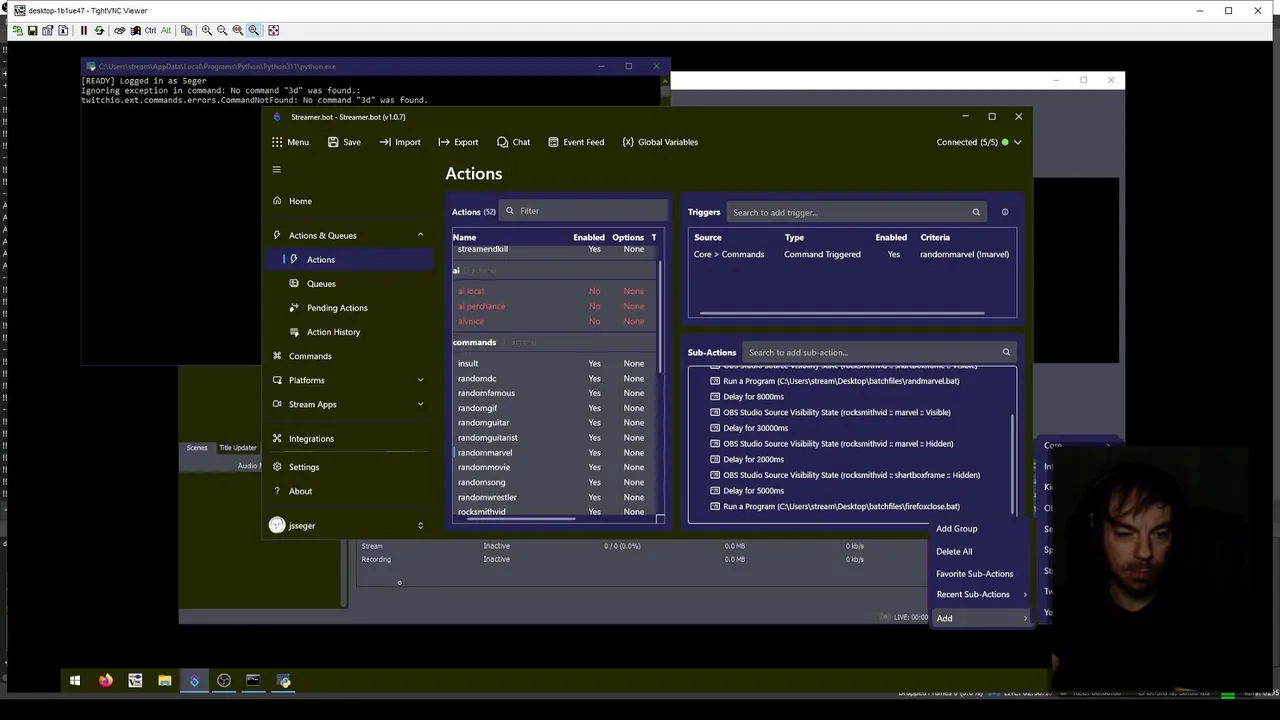Pause the TightVNC session

tap(83, 31)
